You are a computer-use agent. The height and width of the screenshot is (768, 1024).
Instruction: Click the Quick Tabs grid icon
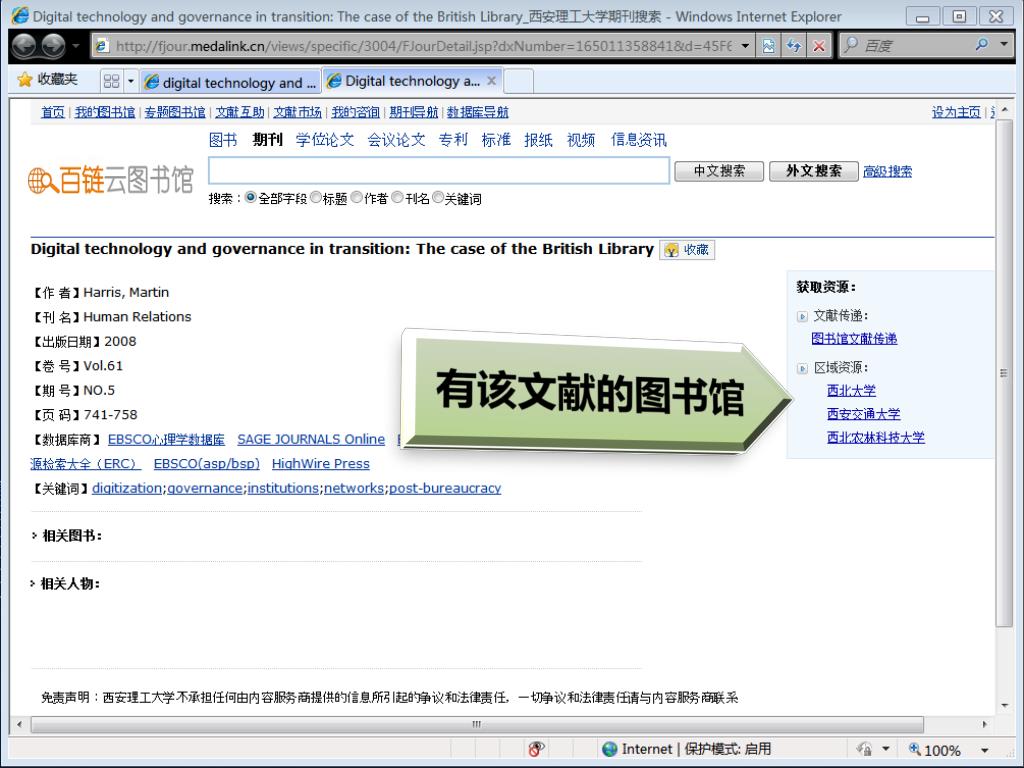pyautogui.click(x=112, y=81)
